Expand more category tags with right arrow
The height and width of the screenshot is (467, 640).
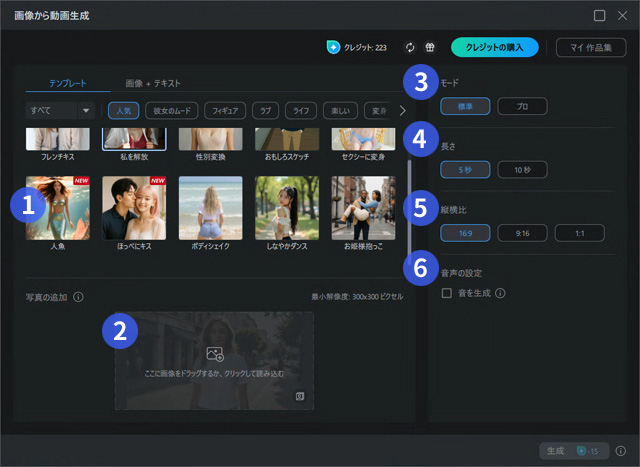402,111
